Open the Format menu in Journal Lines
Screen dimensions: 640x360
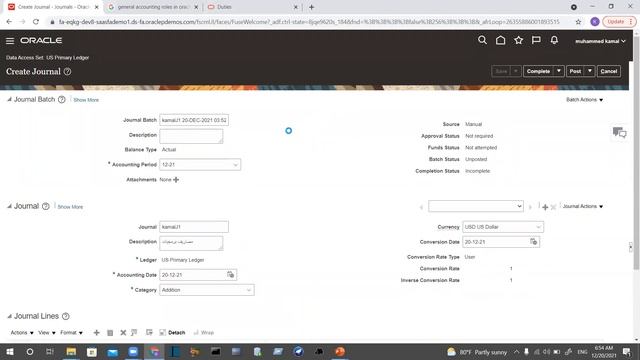[x=71, y=333]
